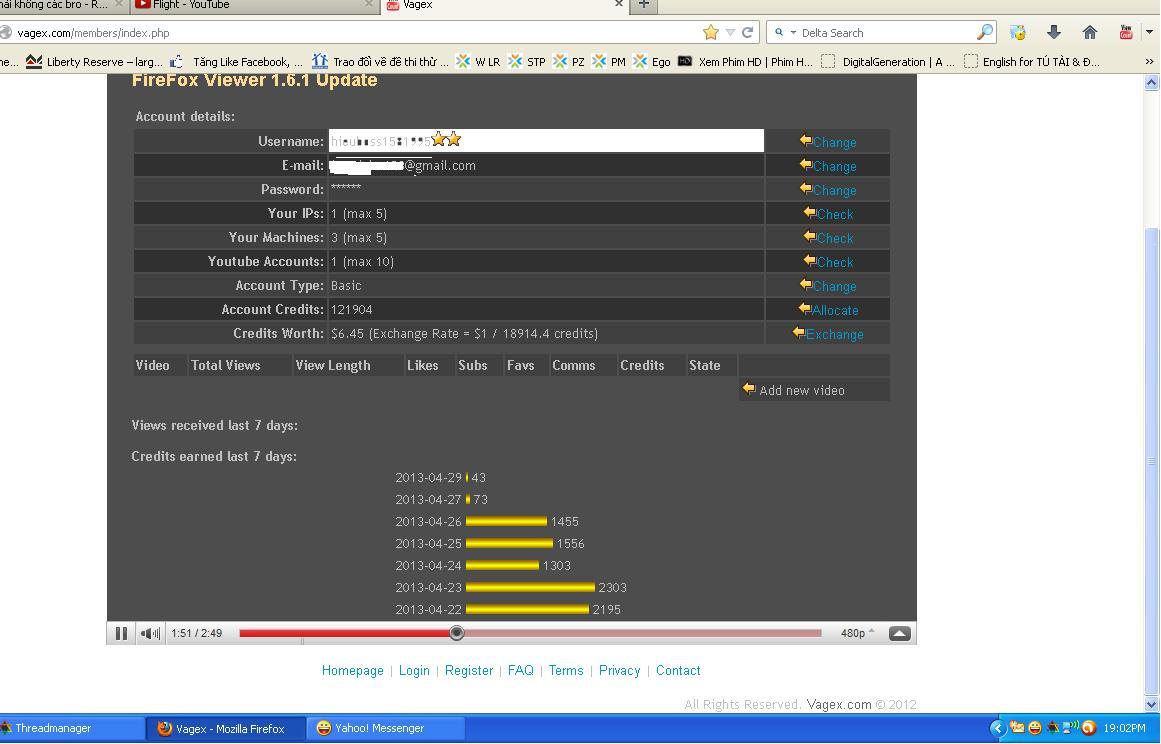This screenshot has width=1161, height=744.
Task: Click the search magnifier in Delta Search
Action: click(x=985, y=32)
